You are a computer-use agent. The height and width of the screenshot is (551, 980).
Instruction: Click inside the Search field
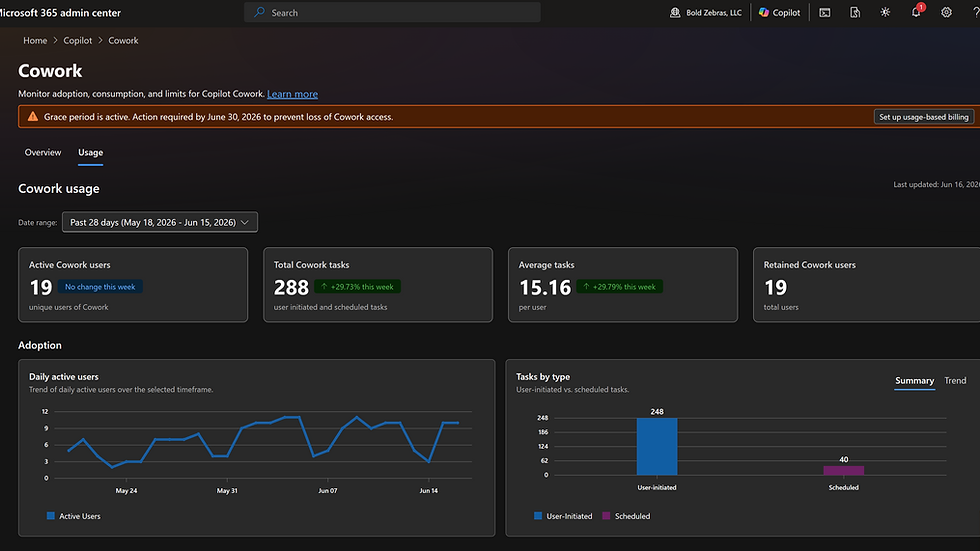[392, 12]
